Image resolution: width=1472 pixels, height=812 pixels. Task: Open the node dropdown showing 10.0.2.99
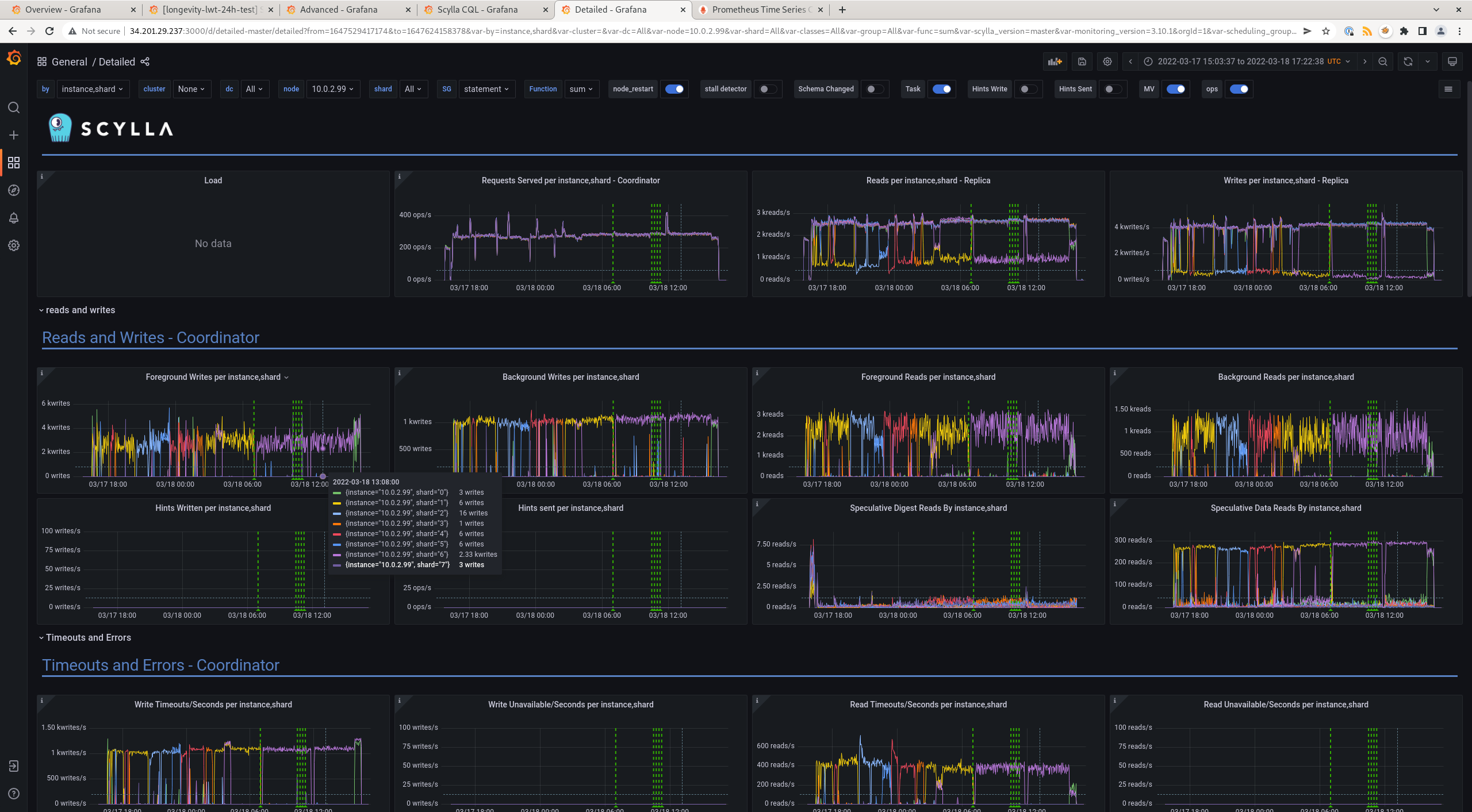point(333,89)
